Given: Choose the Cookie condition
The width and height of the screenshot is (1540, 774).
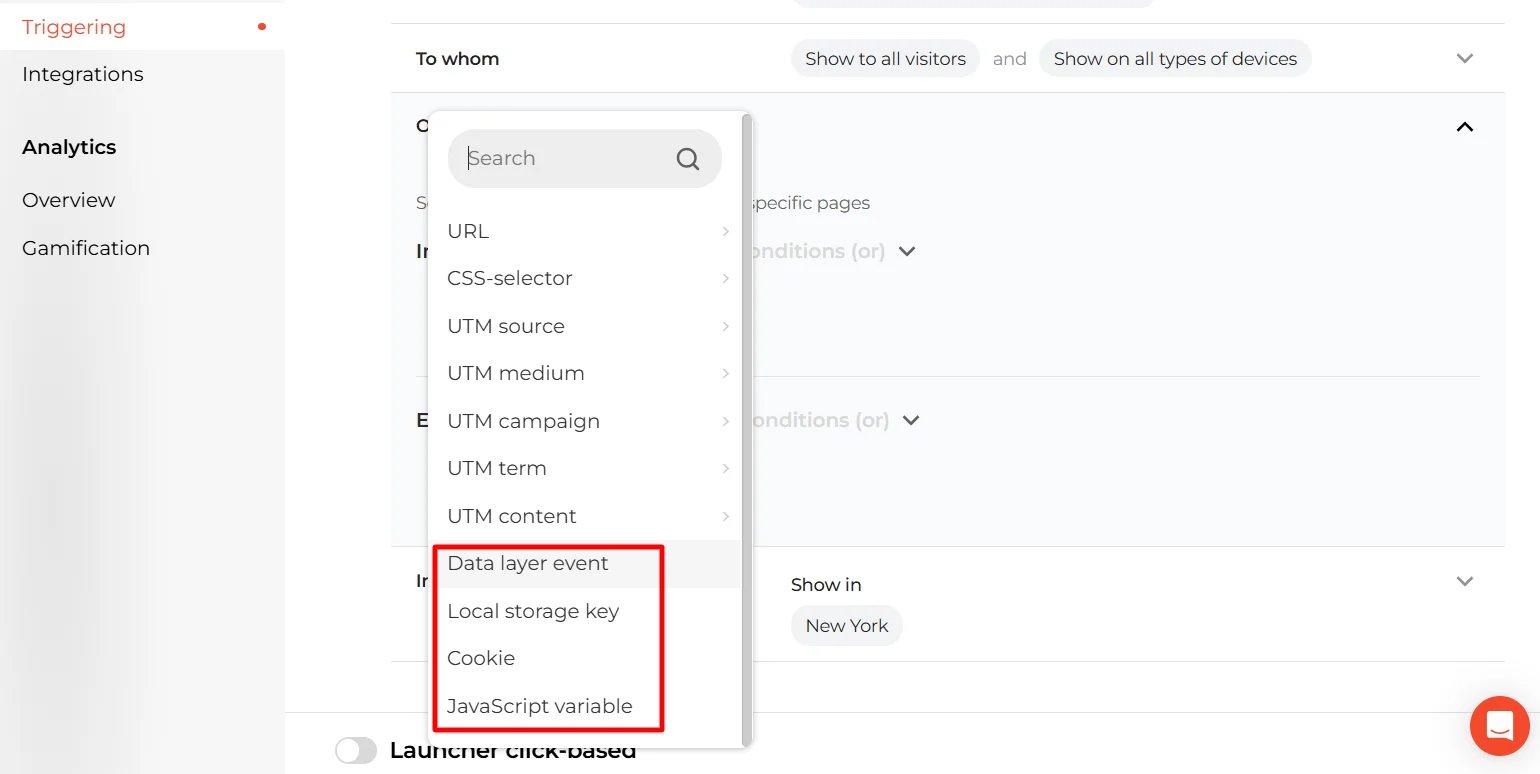Looking at the screenshot, I should click(x=481, y=658).
